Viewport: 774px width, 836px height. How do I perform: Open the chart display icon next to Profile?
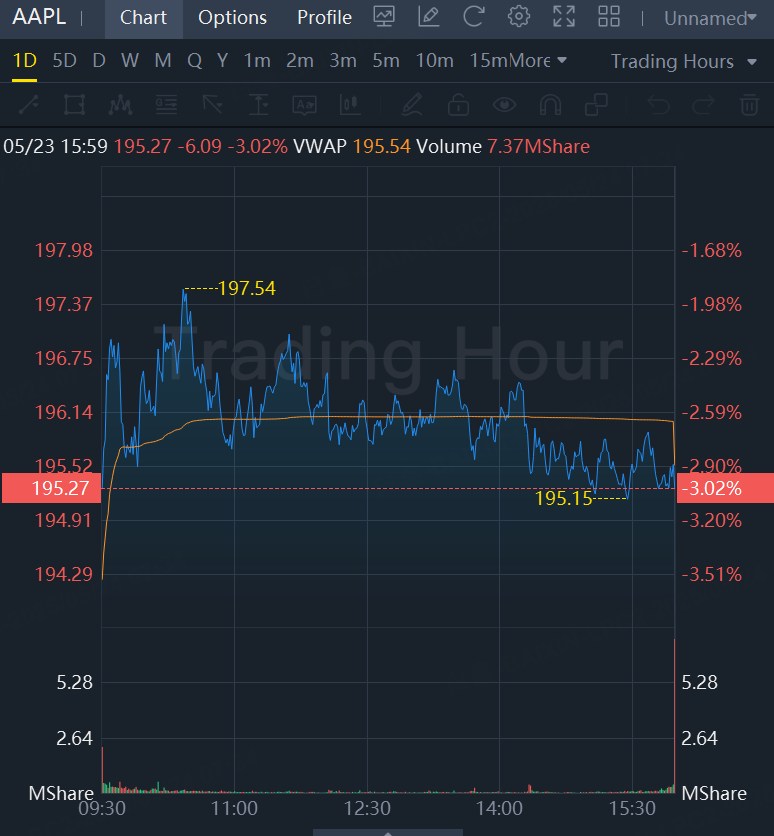tap(384, 17)
